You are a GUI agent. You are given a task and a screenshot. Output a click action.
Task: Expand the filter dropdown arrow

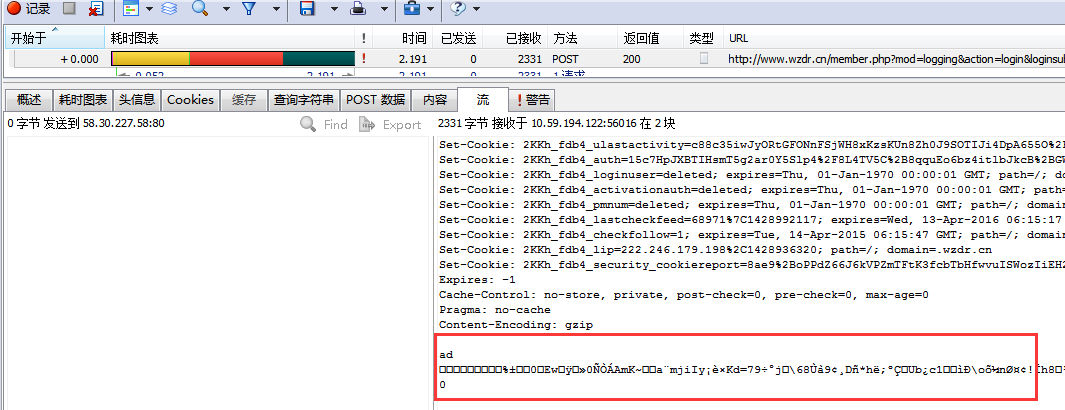[x=276, y=9]
